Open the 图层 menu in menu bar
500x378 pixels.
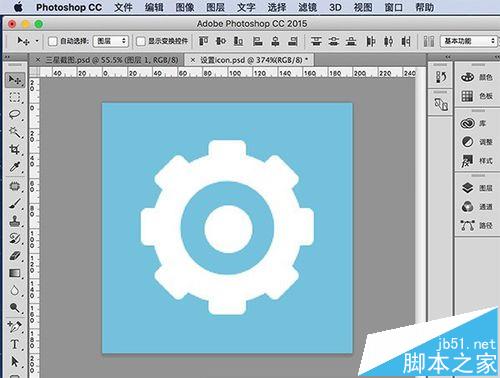[215, 7]
